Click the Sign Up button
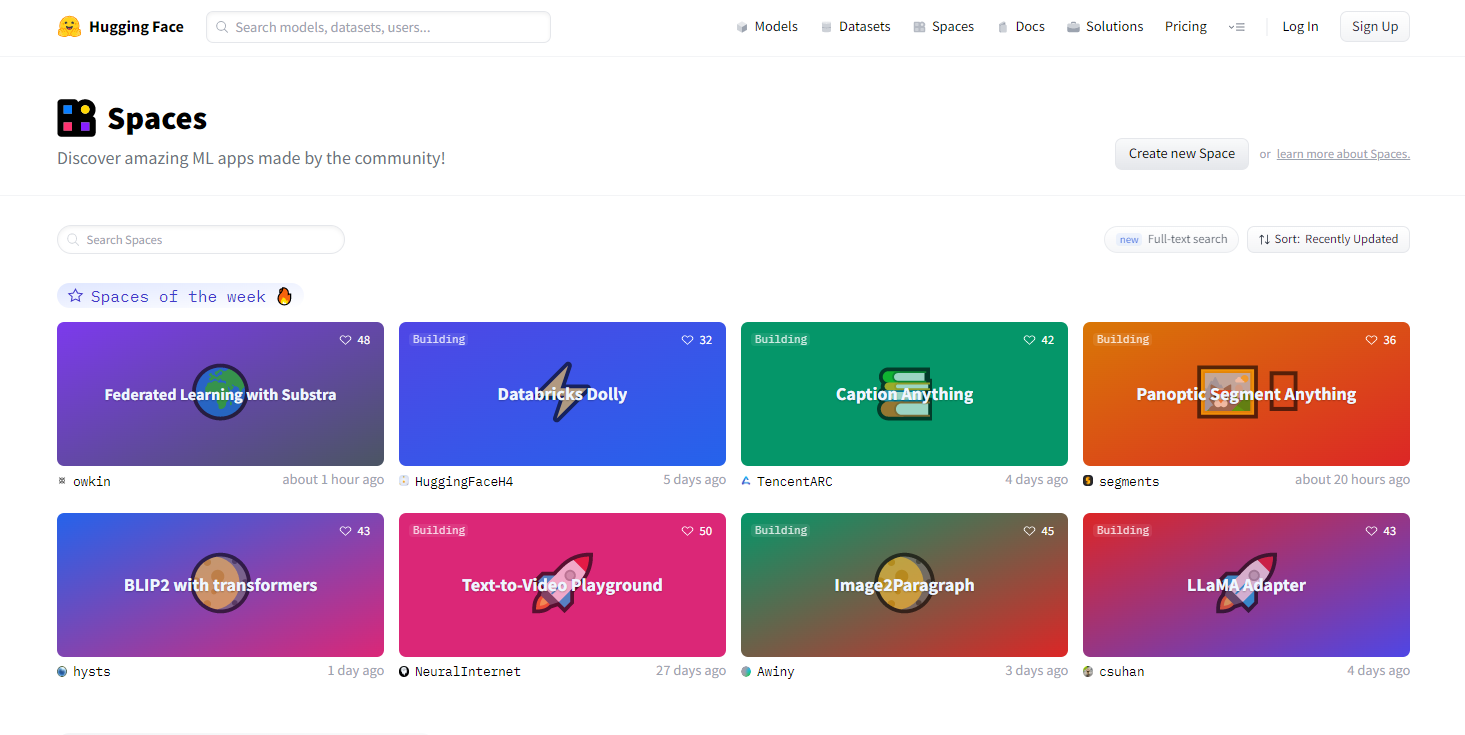Screen dimensions: 1465x735 [1375, 27]
